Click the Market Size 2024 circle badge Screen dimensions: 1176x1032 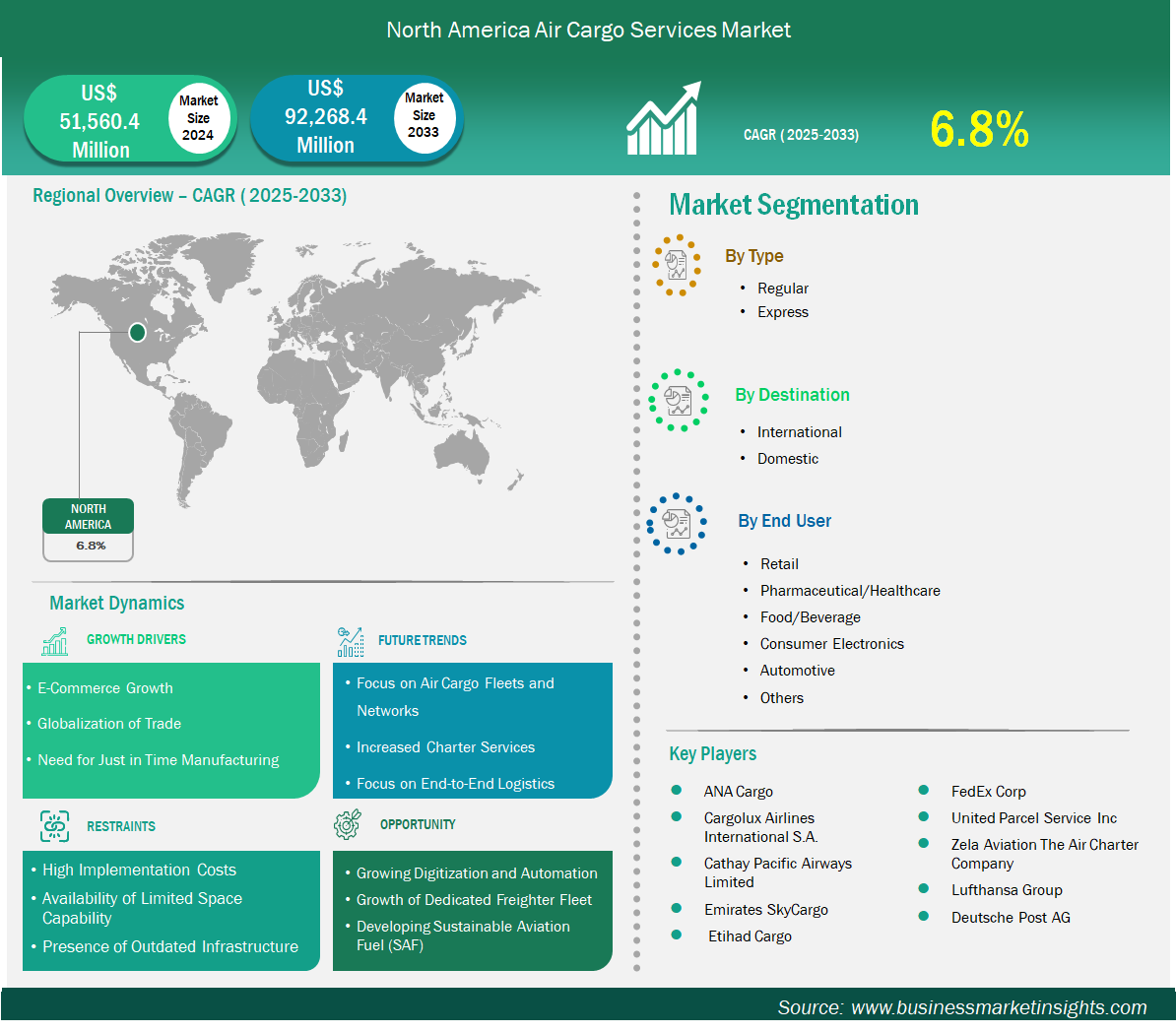198,118
